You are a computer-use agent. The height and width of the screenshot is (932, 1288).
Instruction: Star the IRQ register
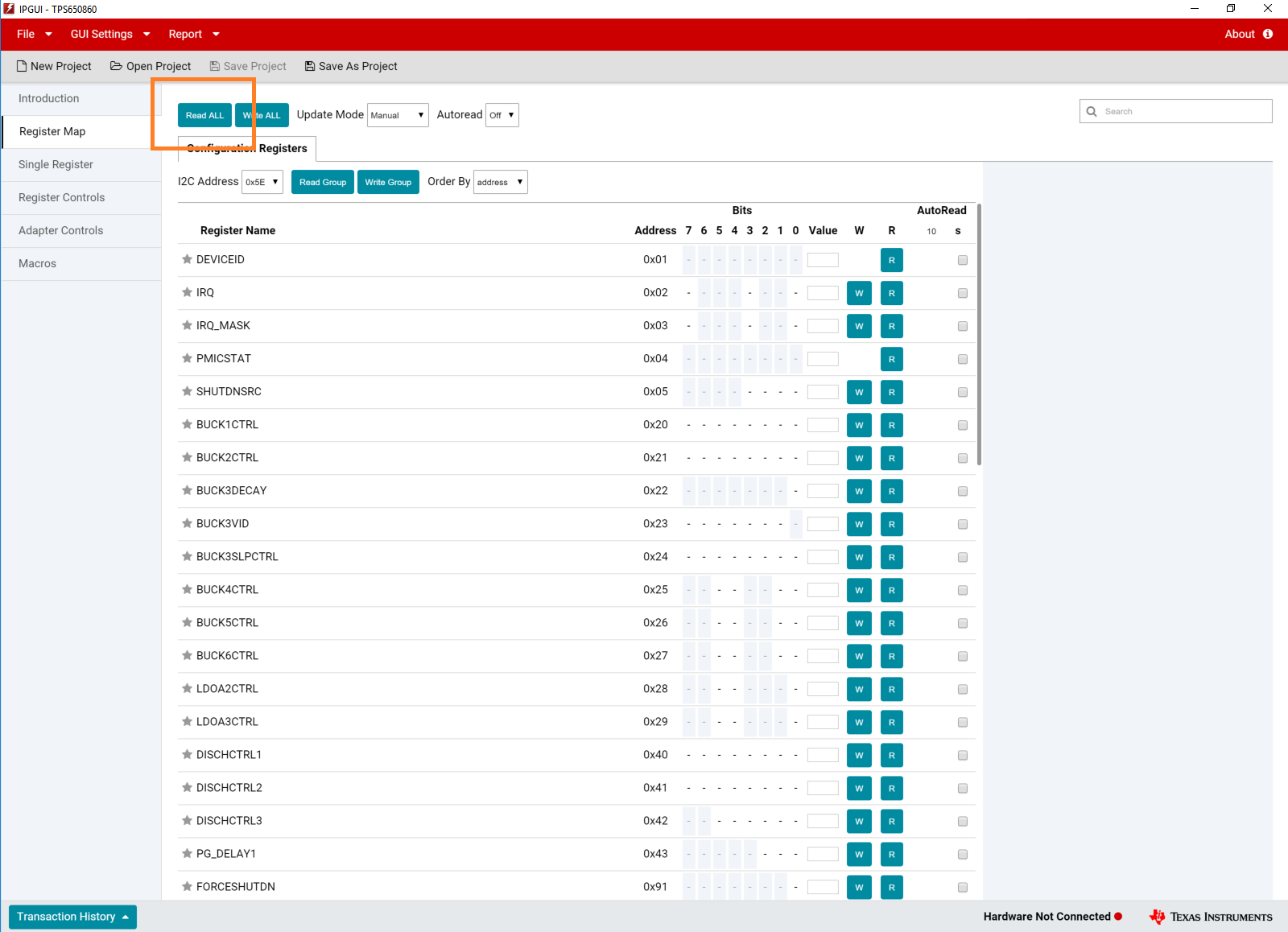pos(187,292)
